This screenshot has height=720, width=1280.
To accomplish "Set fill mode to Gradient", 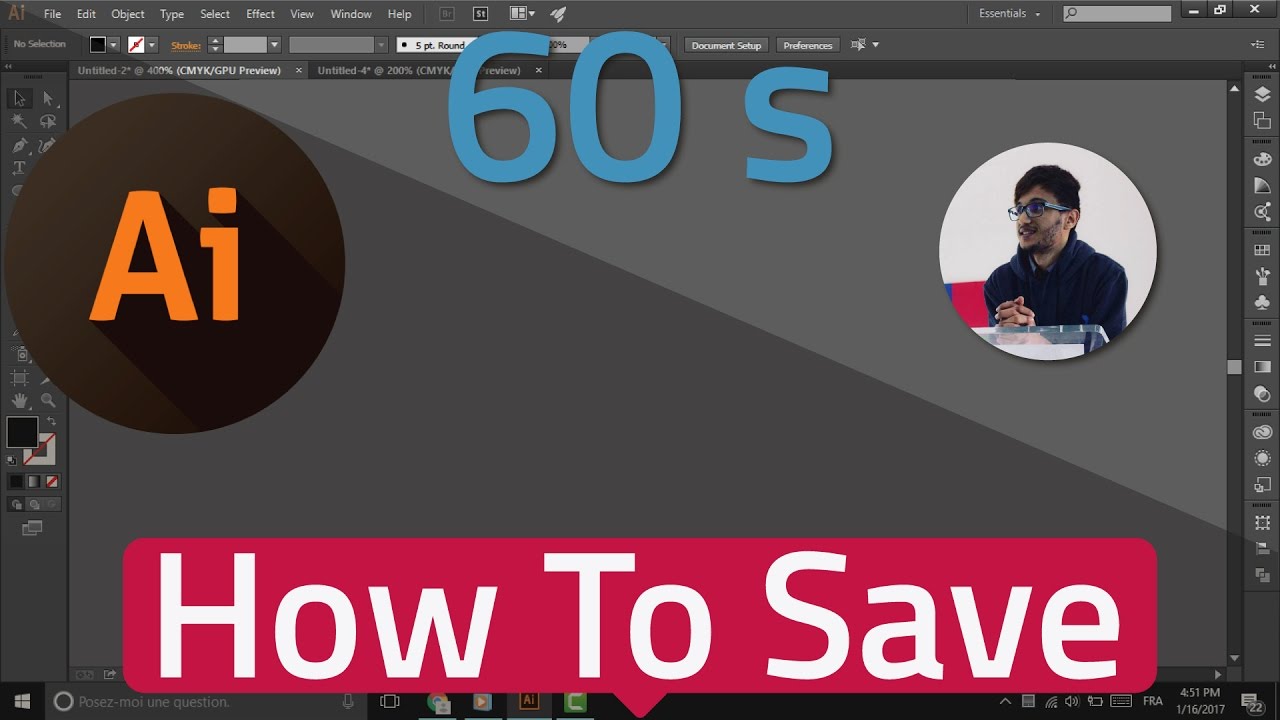I will tap(33, 481).
